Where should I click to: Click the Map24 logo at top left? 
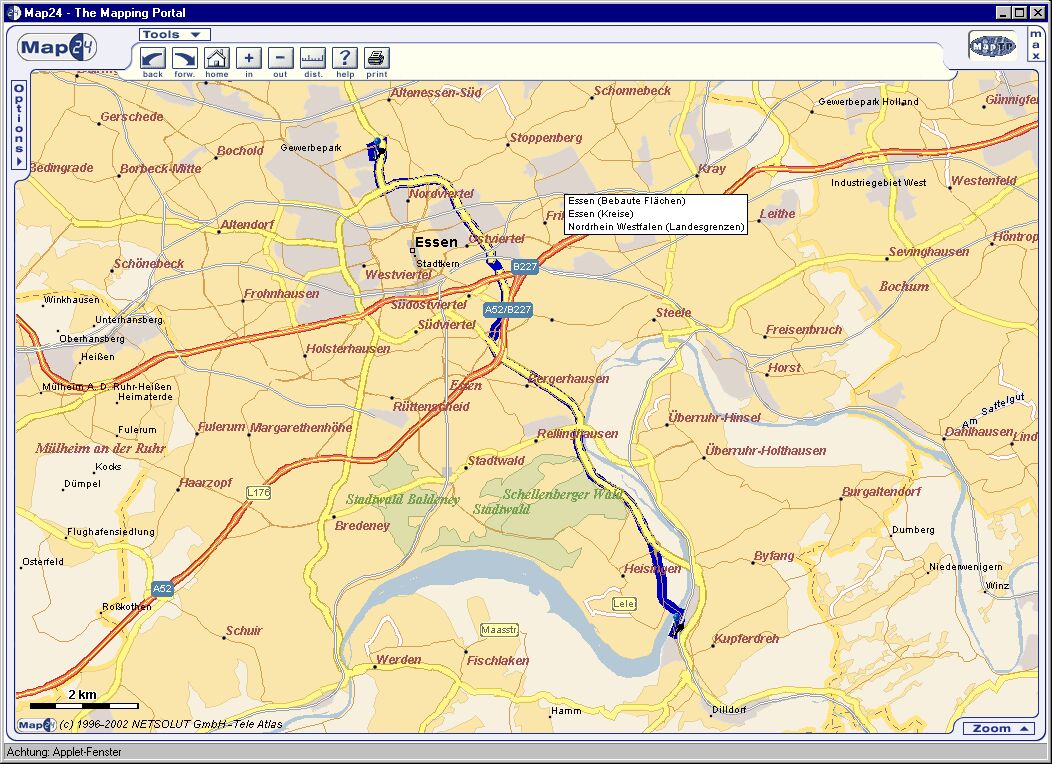[56, 47]
